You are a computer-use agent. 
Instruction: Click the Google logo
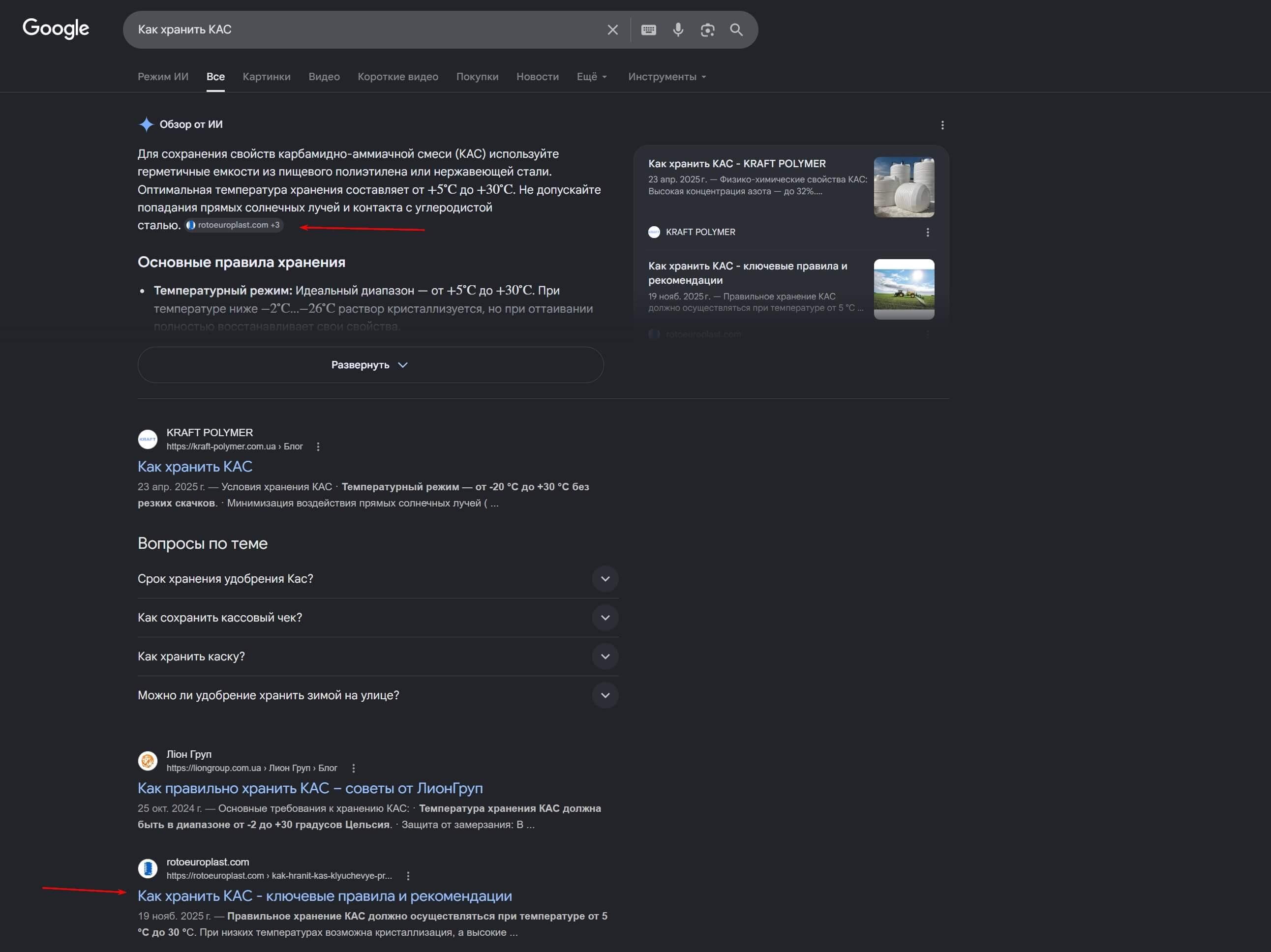click(x=56, y=28)
